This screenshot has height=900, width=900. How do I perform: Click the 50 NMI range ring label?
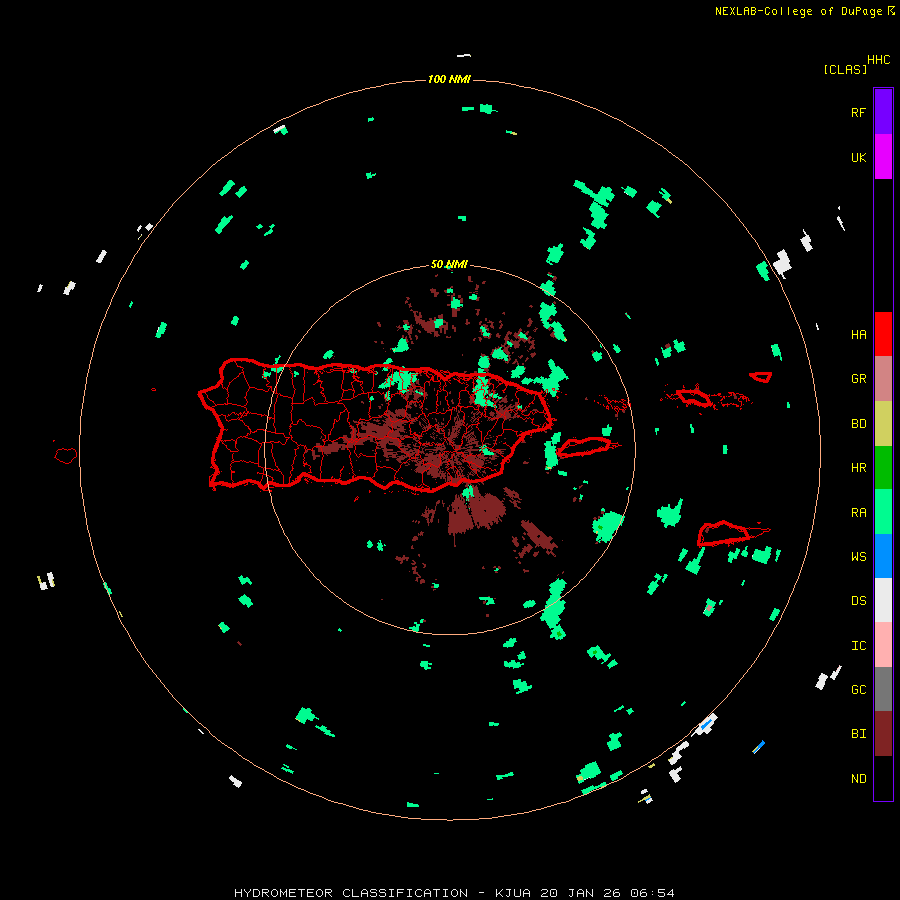tap(449, 264)
